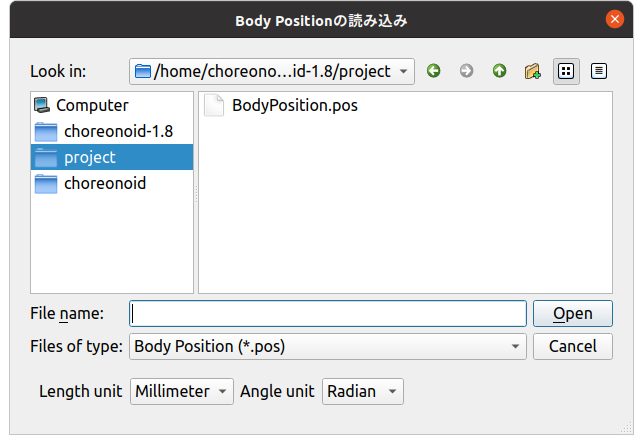Image resolution: width=643 pixels, height=444 pixels.
Task: Click the Back navigation arrow icon
Action: click(434, 71)
